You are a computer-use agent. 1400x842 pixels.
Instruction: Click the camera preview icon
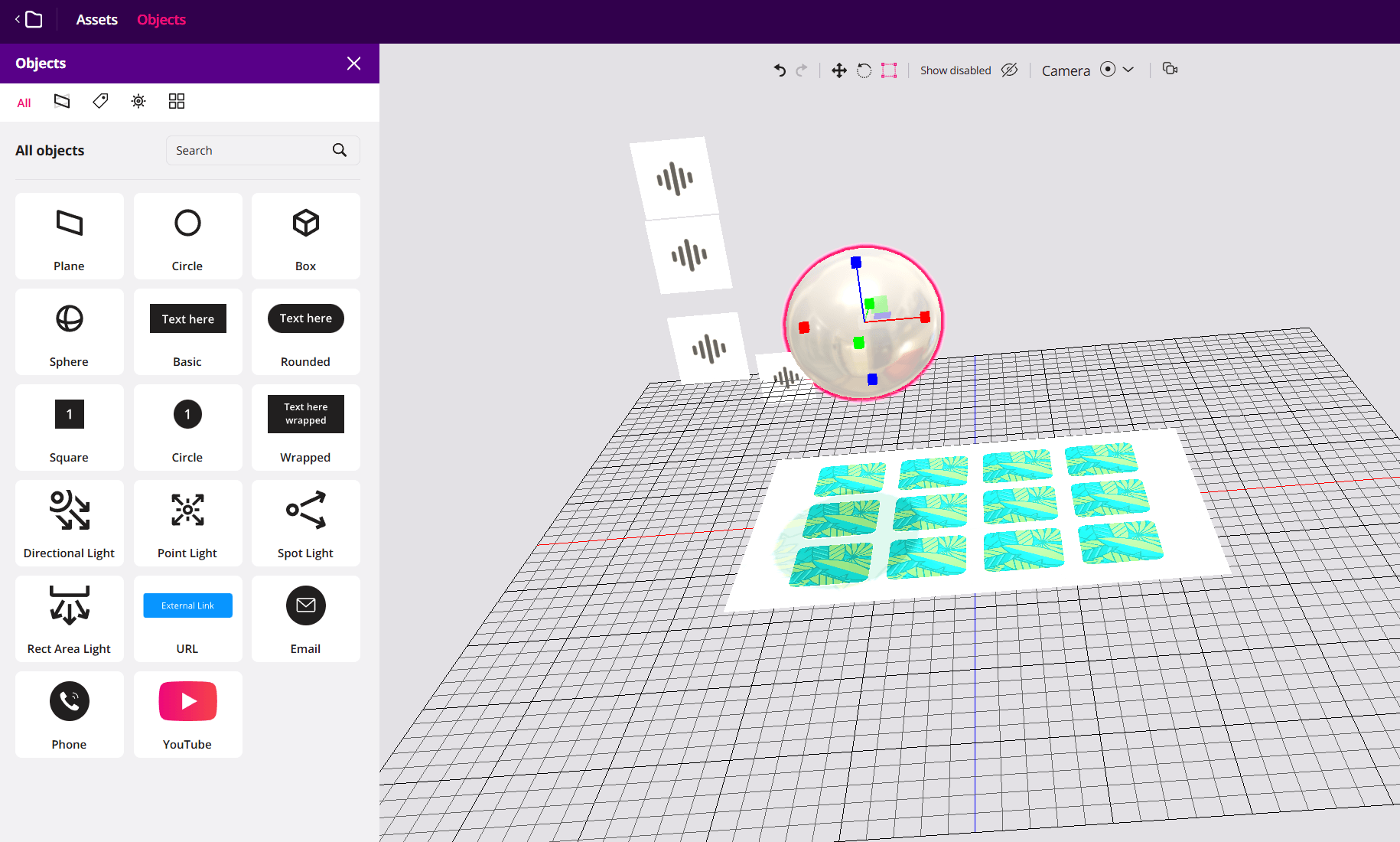[1170, 69]
